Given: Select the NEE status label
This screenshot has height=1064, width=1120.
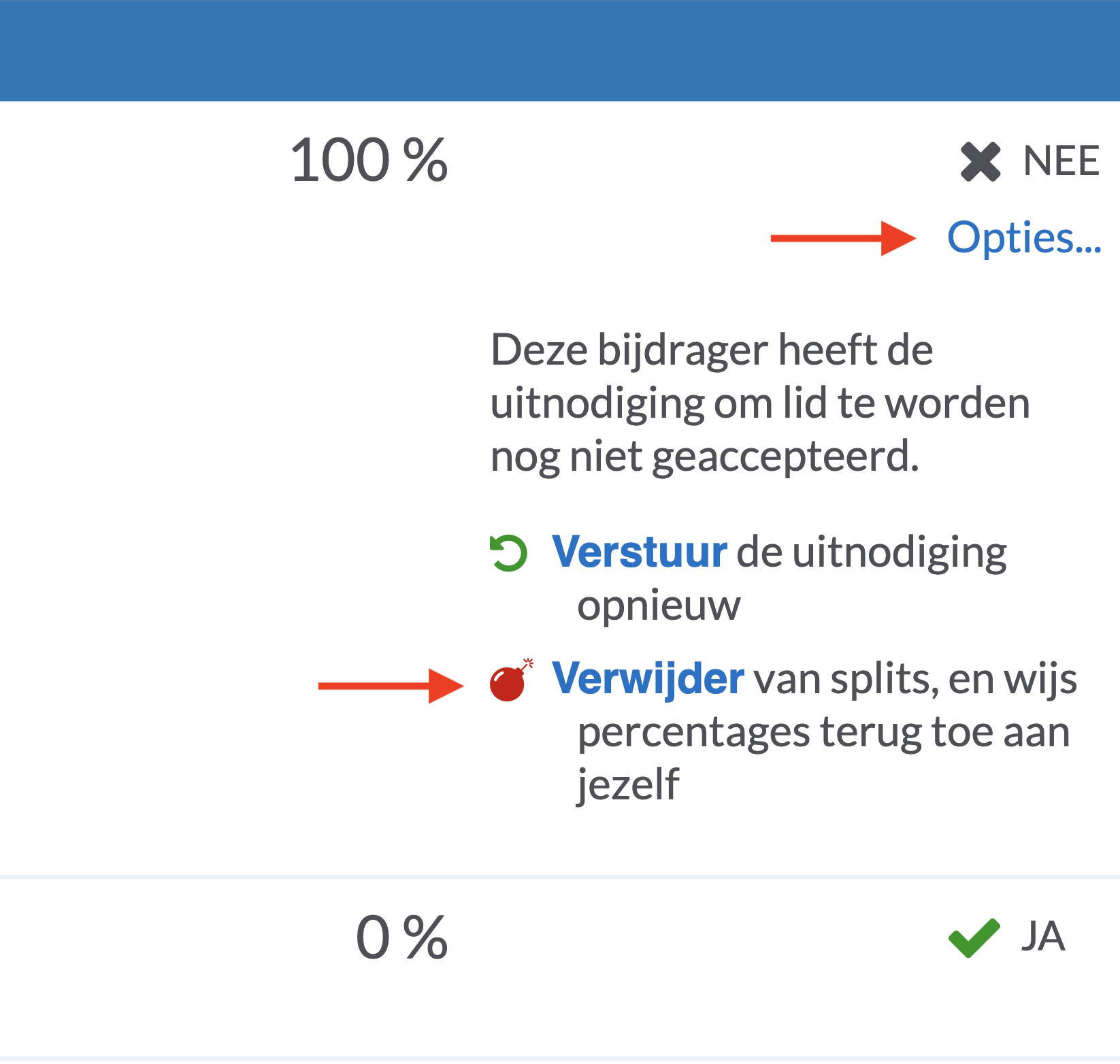Looking at the screenshot, I should 1061,161.
